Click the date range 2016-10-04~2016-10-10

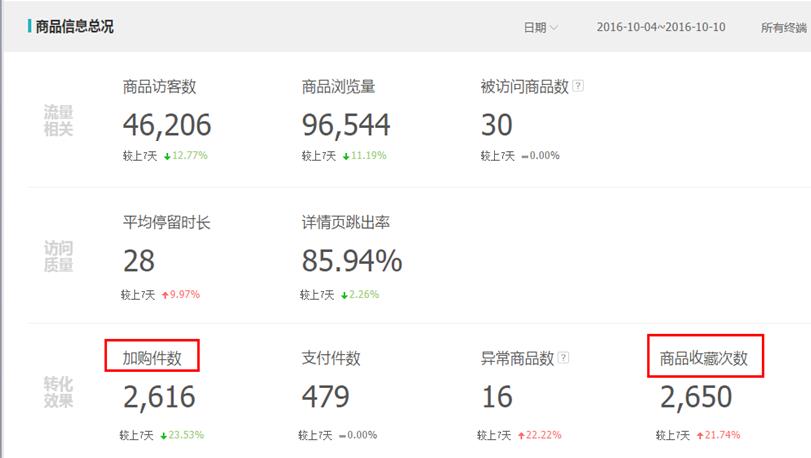point(661,27)
